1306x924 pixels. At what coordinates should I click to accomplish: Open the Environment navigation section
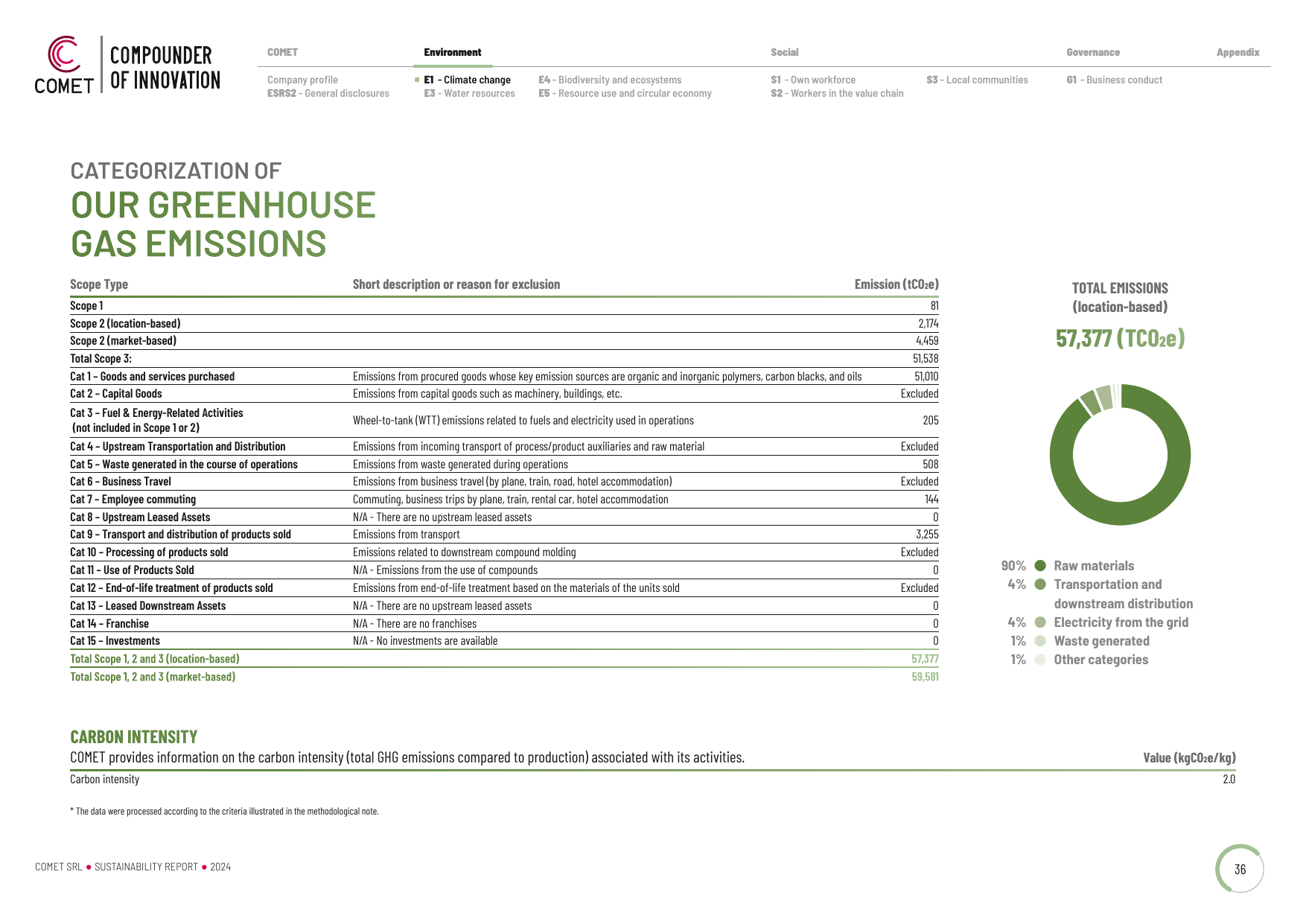click(x=453, y=52)
